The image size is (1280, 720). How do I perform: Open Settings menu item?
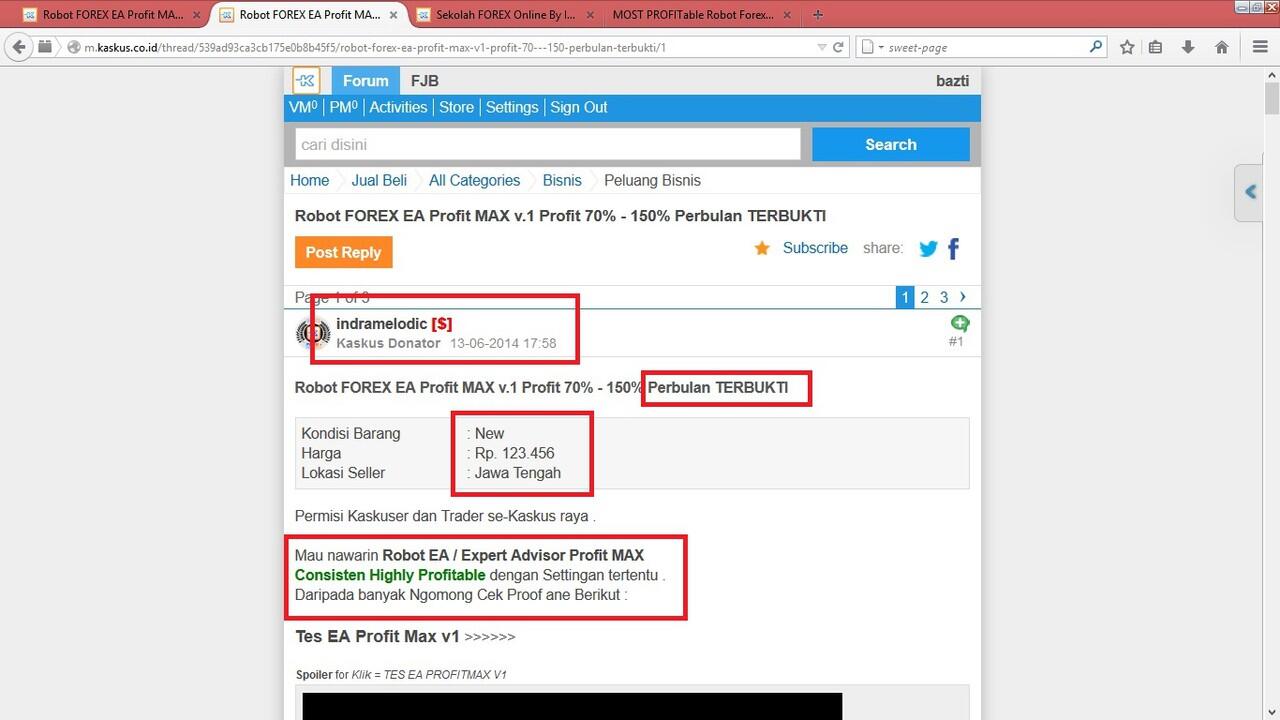(512, 107)
